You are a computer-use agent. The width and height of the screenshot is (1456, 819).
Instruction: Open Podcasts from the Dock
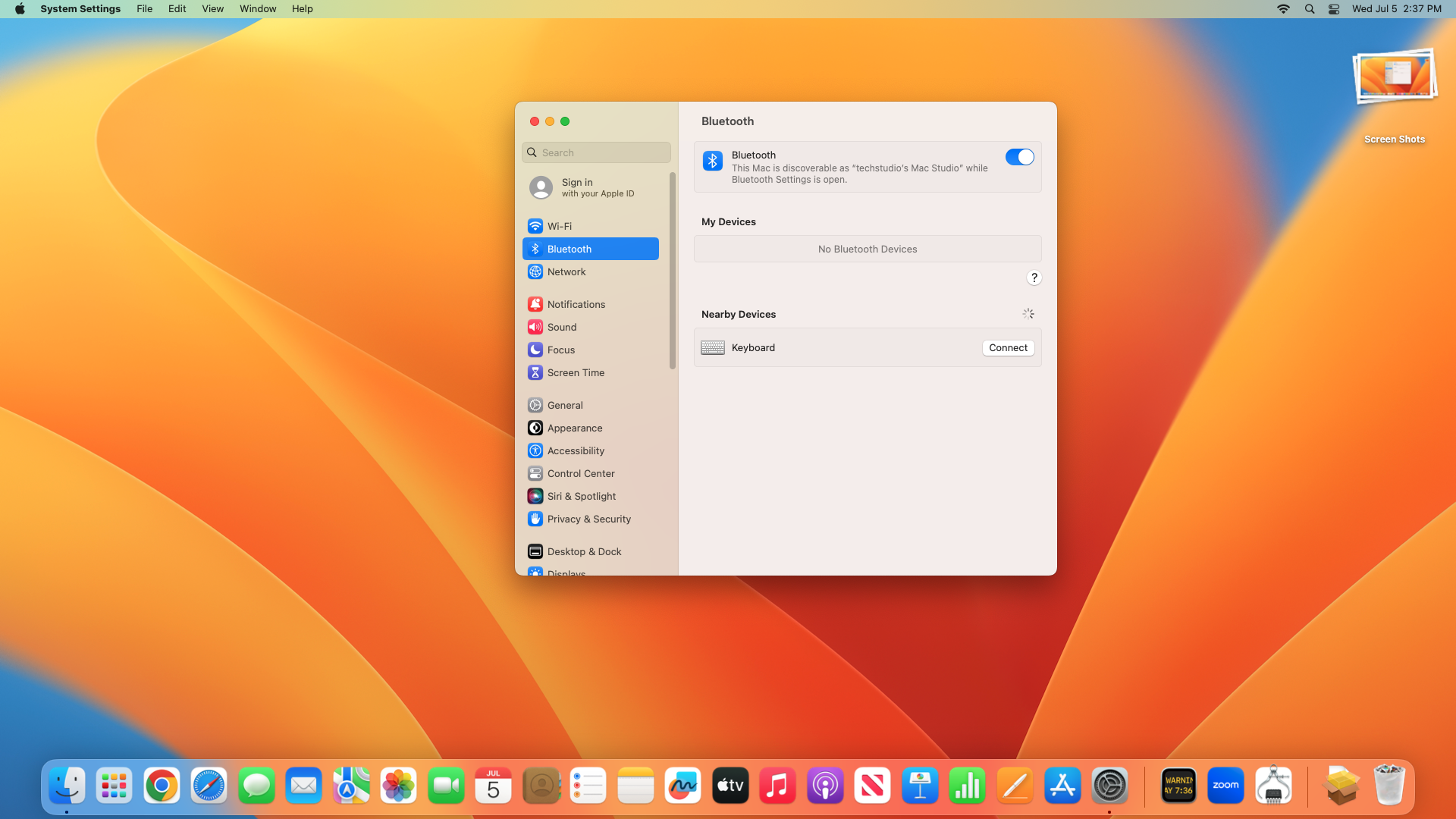(x=825, y=786)
